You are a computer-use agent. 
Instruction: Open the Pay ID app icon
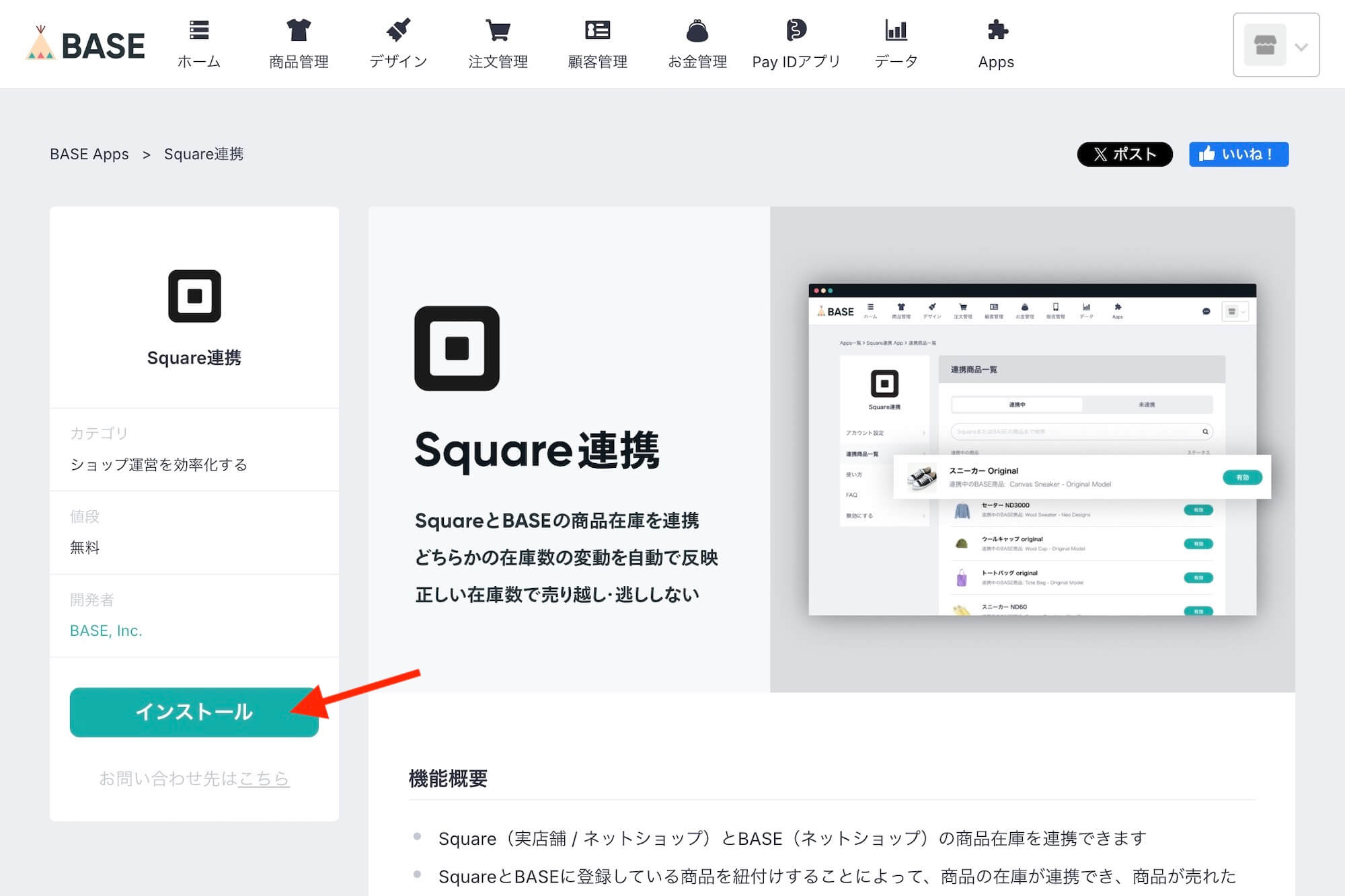pos(796,31)
